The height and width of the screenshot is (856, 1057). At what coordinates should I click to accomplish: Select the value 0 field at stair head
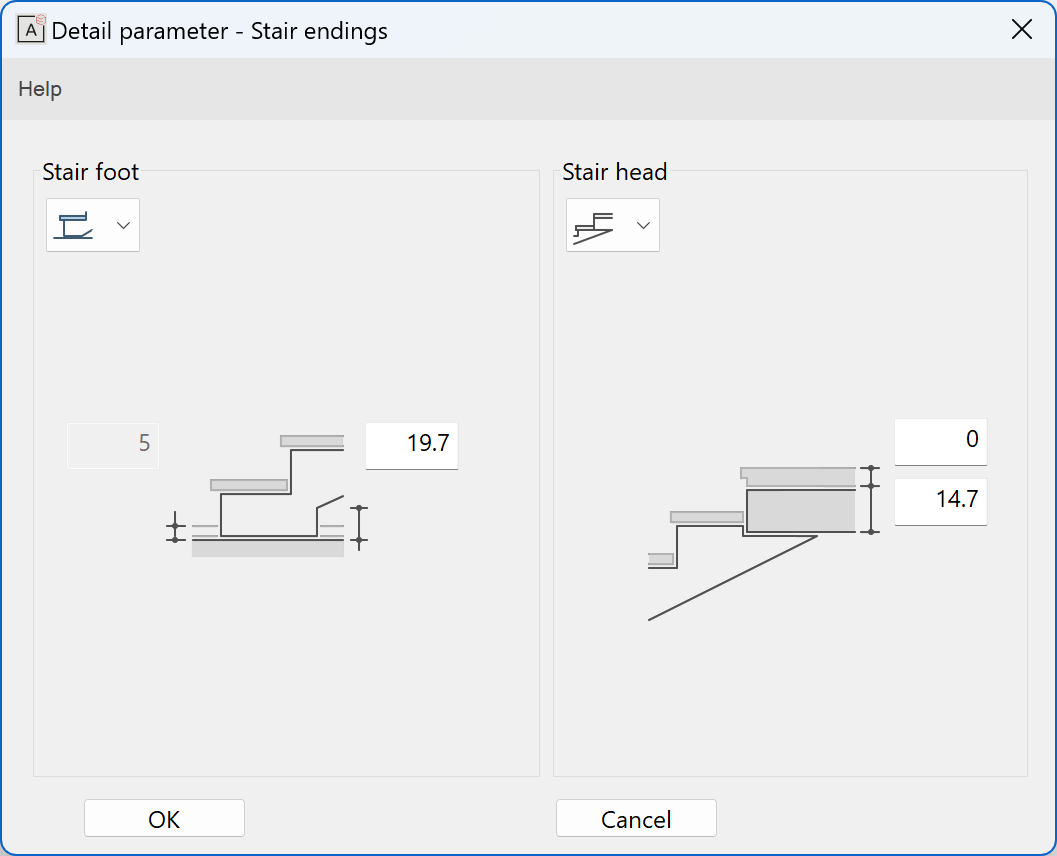(940, 440)
